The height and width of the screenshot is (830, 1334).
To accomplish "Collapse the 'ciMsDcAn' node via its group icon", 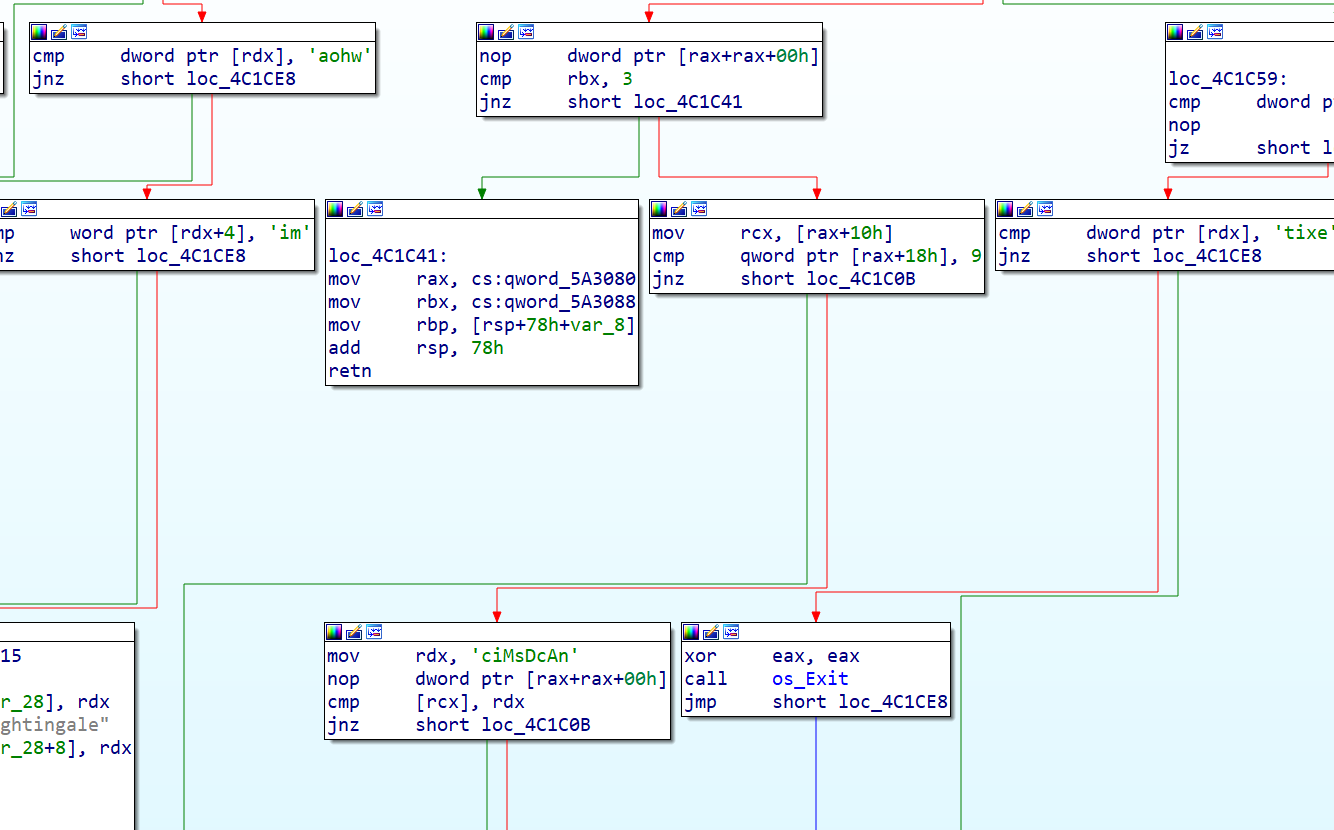I will (374, 631).
